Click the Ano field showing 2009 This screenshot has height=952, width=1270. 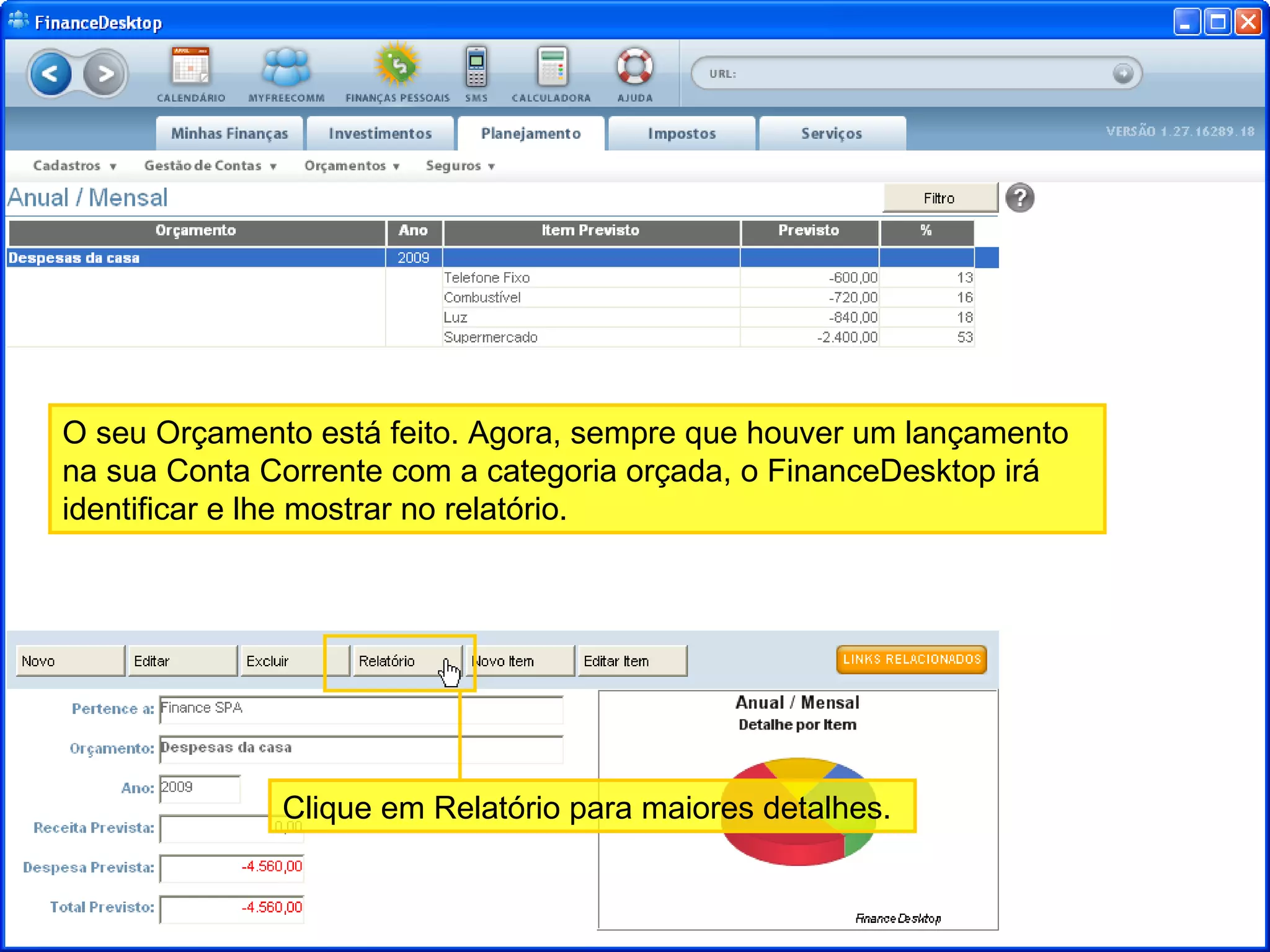point(200,788)
